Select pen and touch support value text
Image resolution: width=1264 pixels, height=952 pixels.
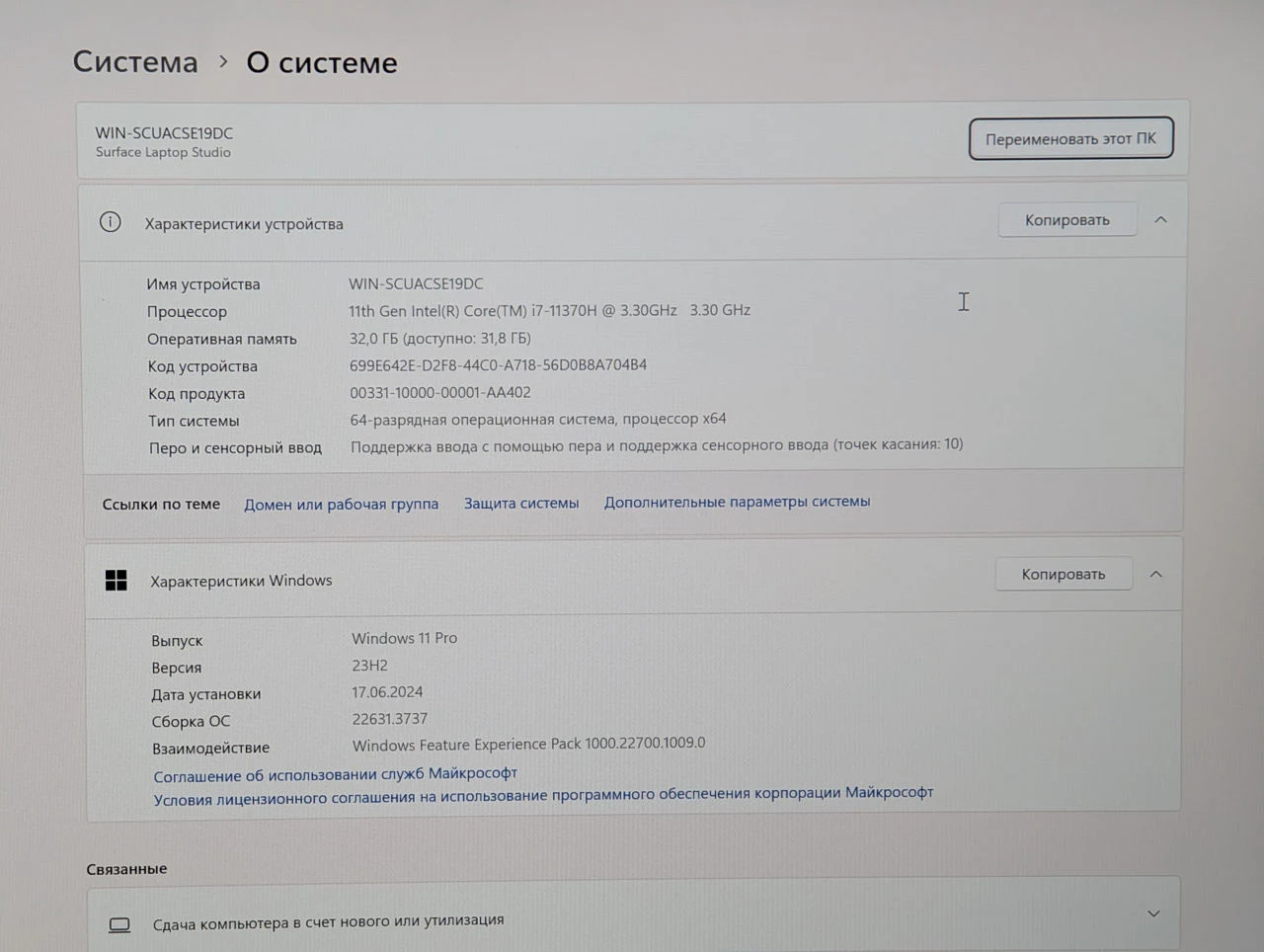point(657,445)
